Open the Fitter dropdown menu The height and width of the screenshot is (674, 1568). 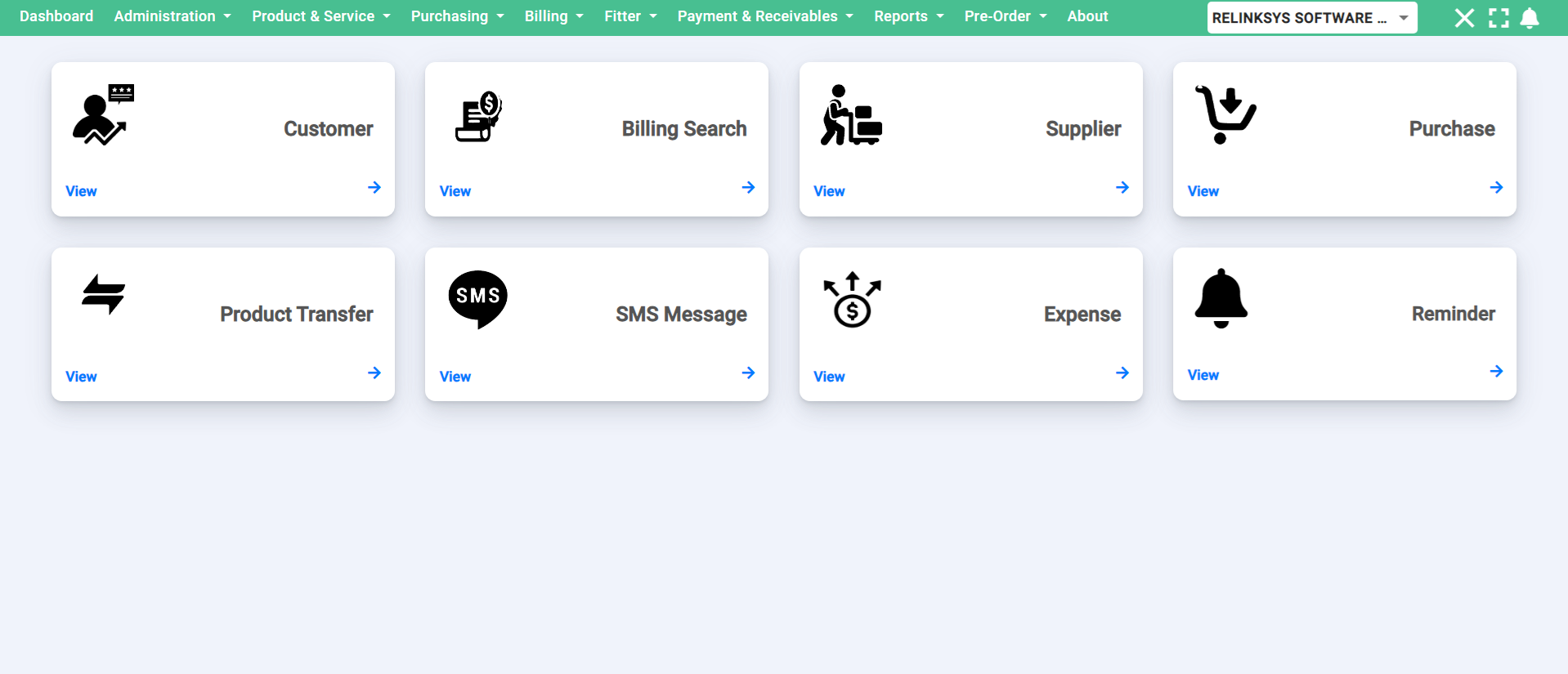[x=631, y=16]
